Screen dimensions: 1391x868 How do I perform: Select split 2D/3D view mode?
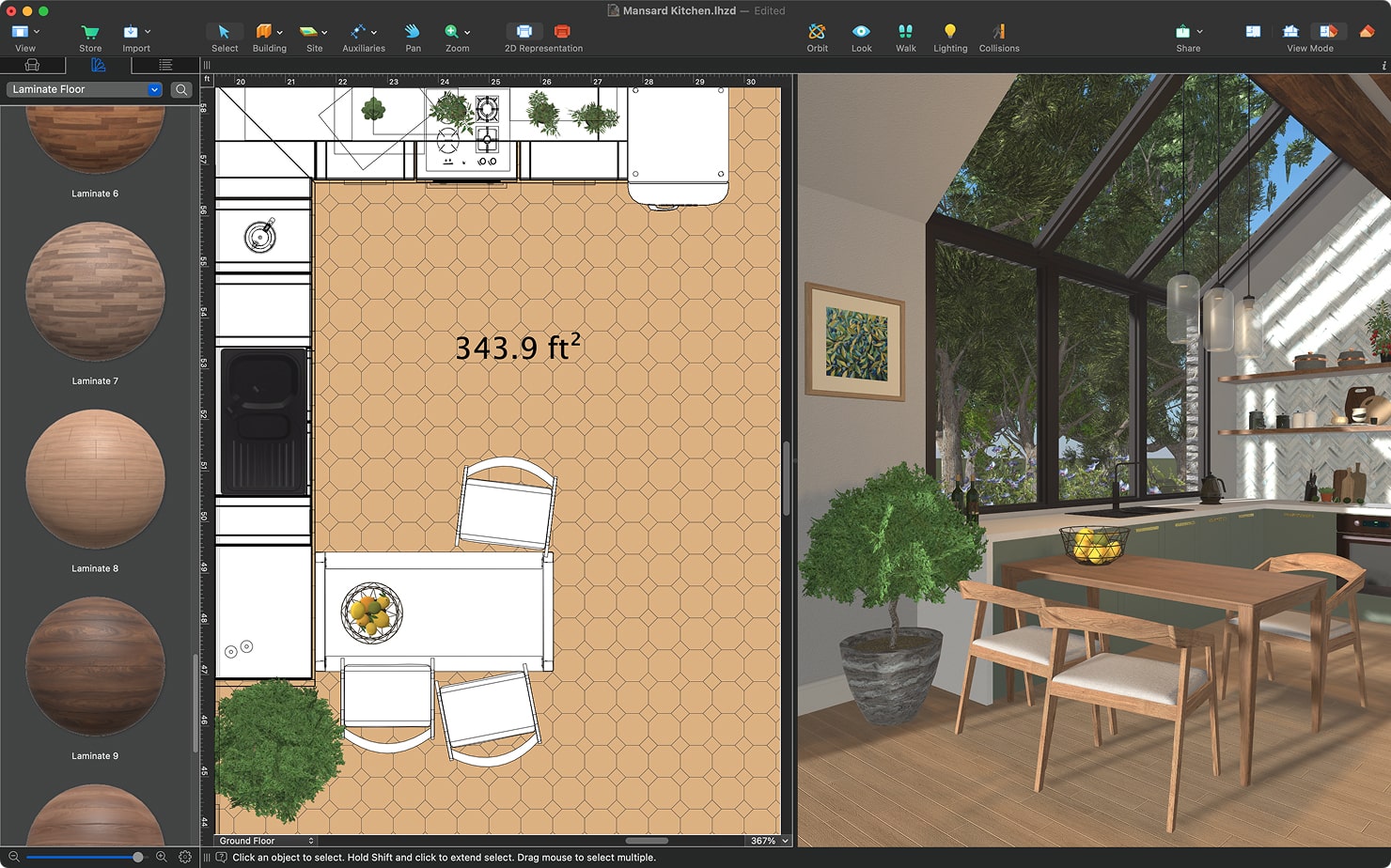(x=1328, y=32)
